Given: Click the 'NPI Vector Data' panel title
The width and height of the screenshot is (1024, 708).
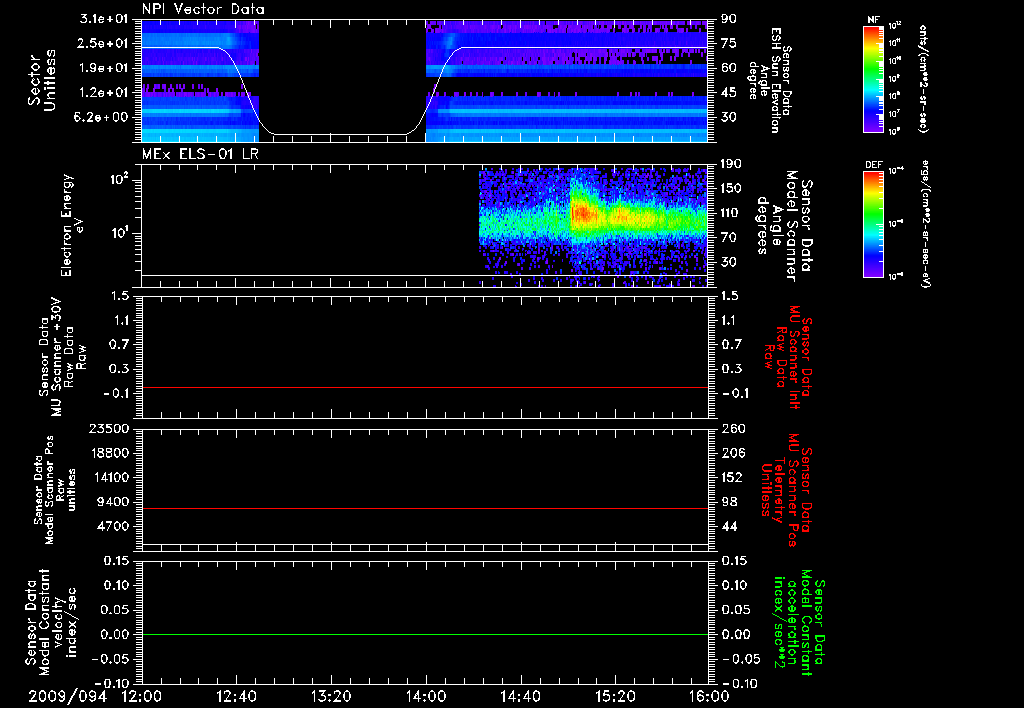Looking at the screenshot, I should click(204, 9).
